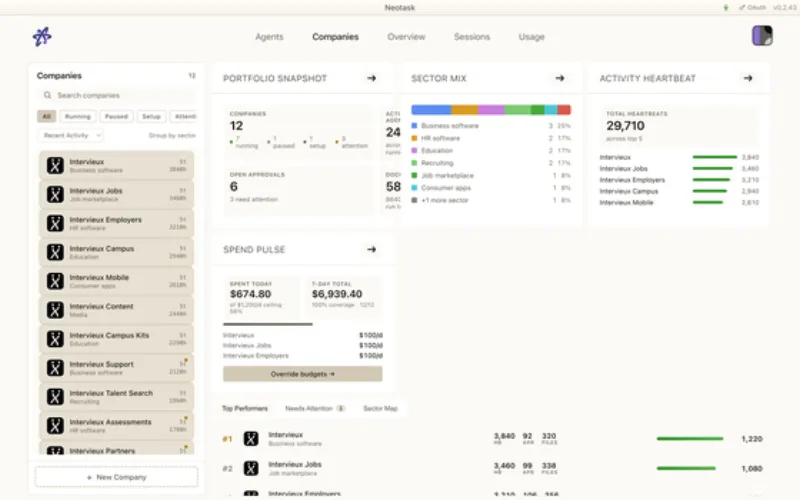
Task: Open Activity Heartbeat via its arrow icon
Action: point(748,78)
